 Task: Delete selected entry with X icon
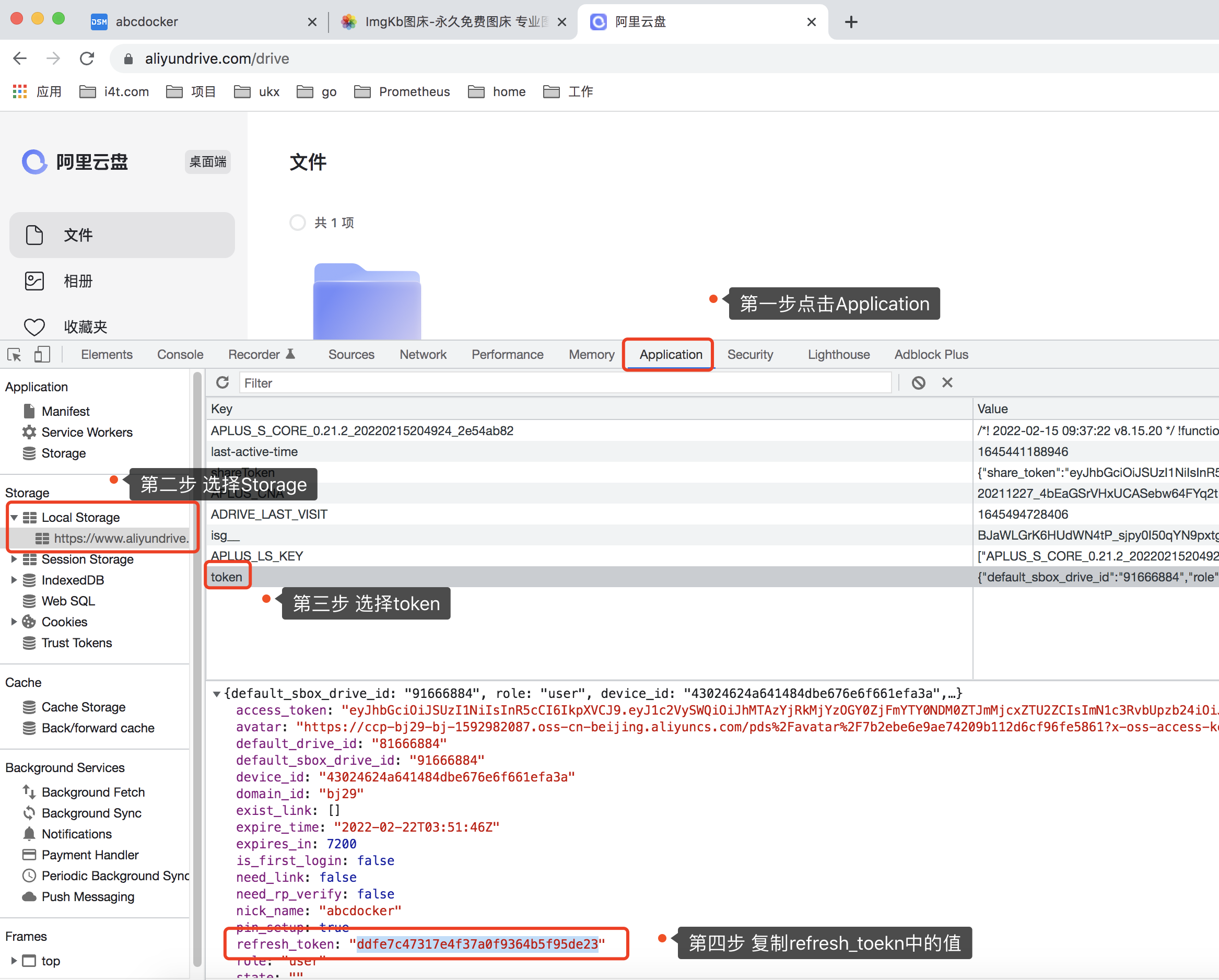click(x=947, y=383)
